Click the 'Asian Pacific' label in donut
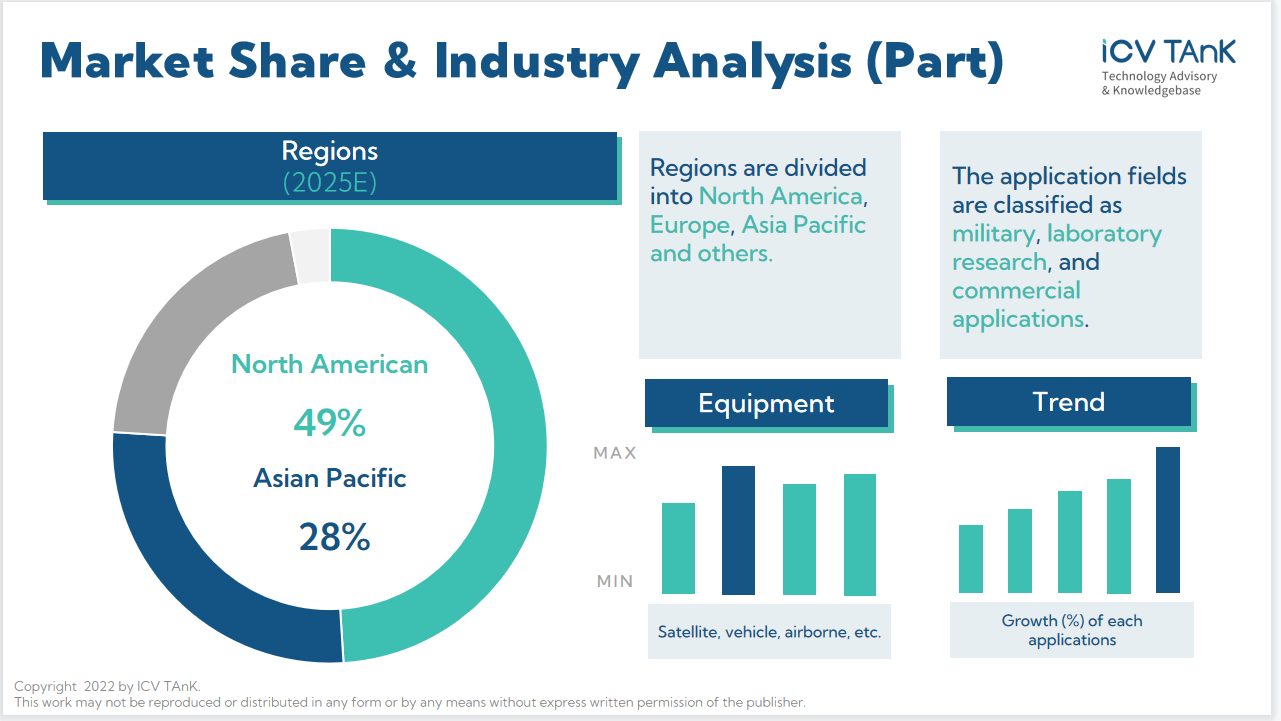 [x=330, y=478]
